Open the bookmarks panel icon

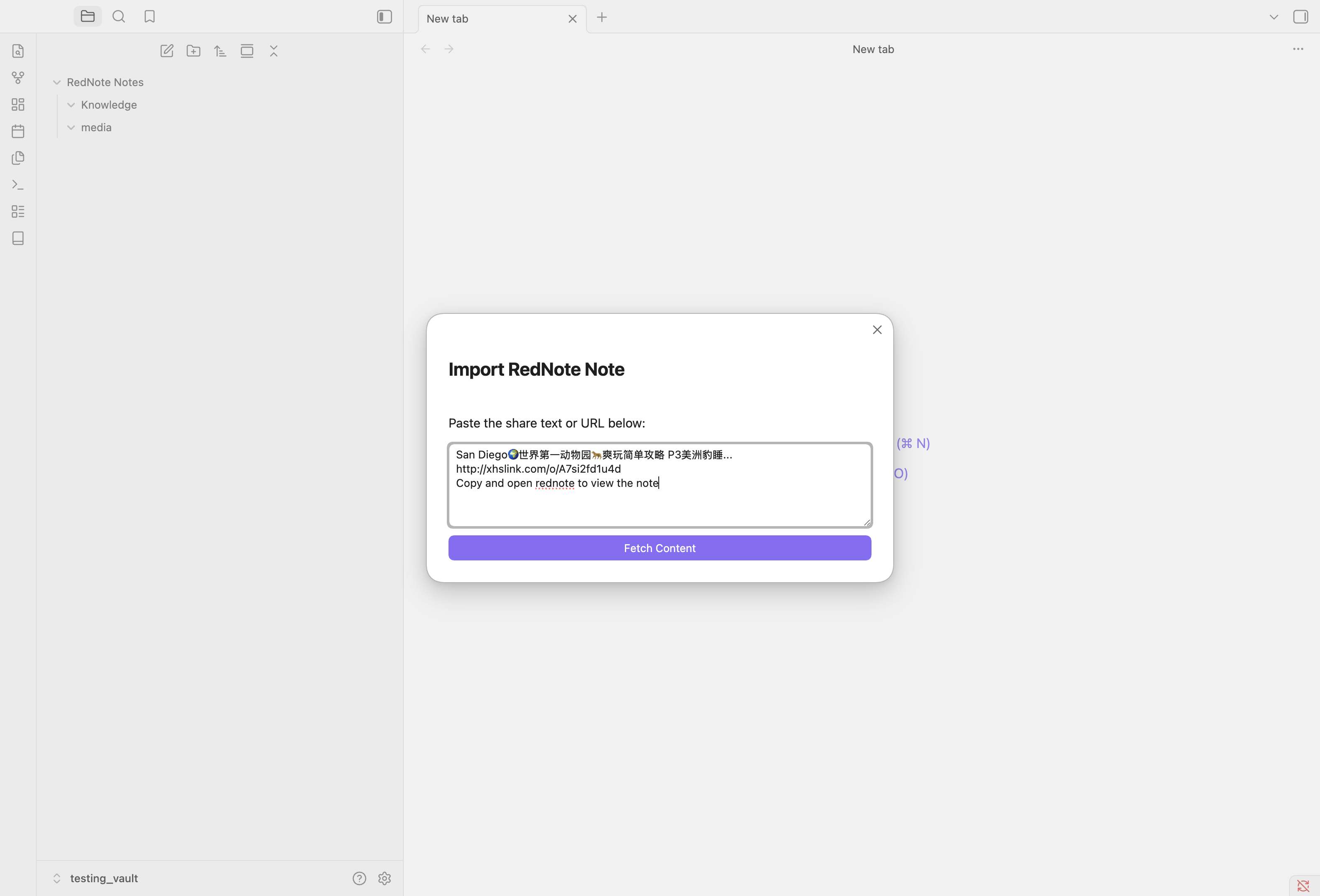tap(149, 16)
